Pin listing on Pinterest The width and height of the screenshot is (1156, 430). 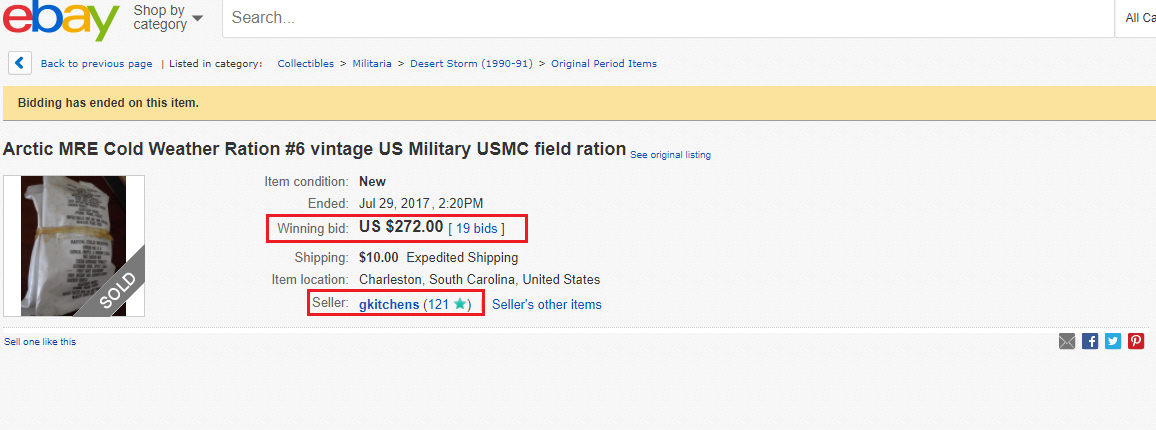click(x=1136, y=341)
